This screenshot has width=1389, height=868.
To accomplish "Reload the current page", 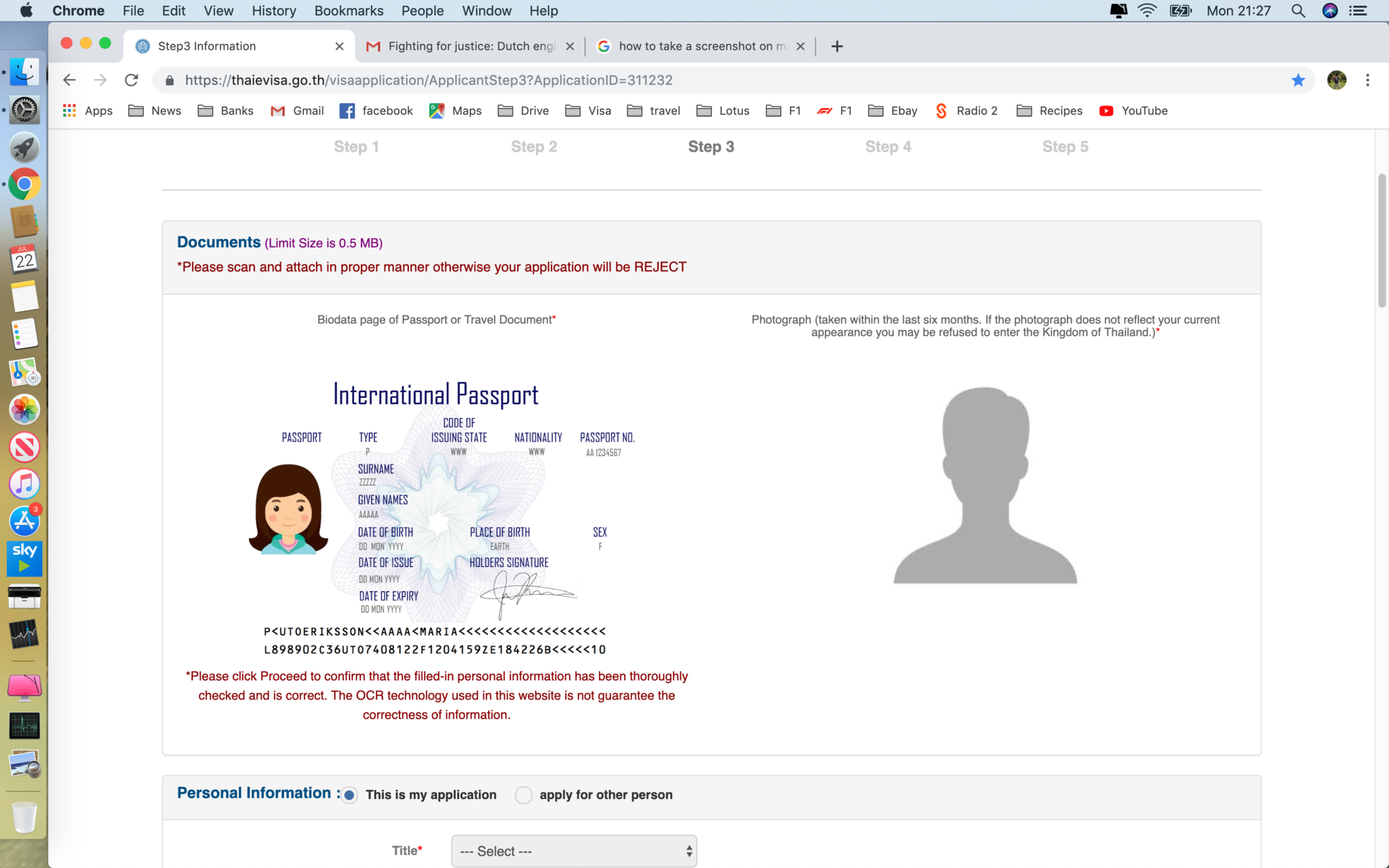I will tap(132, 80).
